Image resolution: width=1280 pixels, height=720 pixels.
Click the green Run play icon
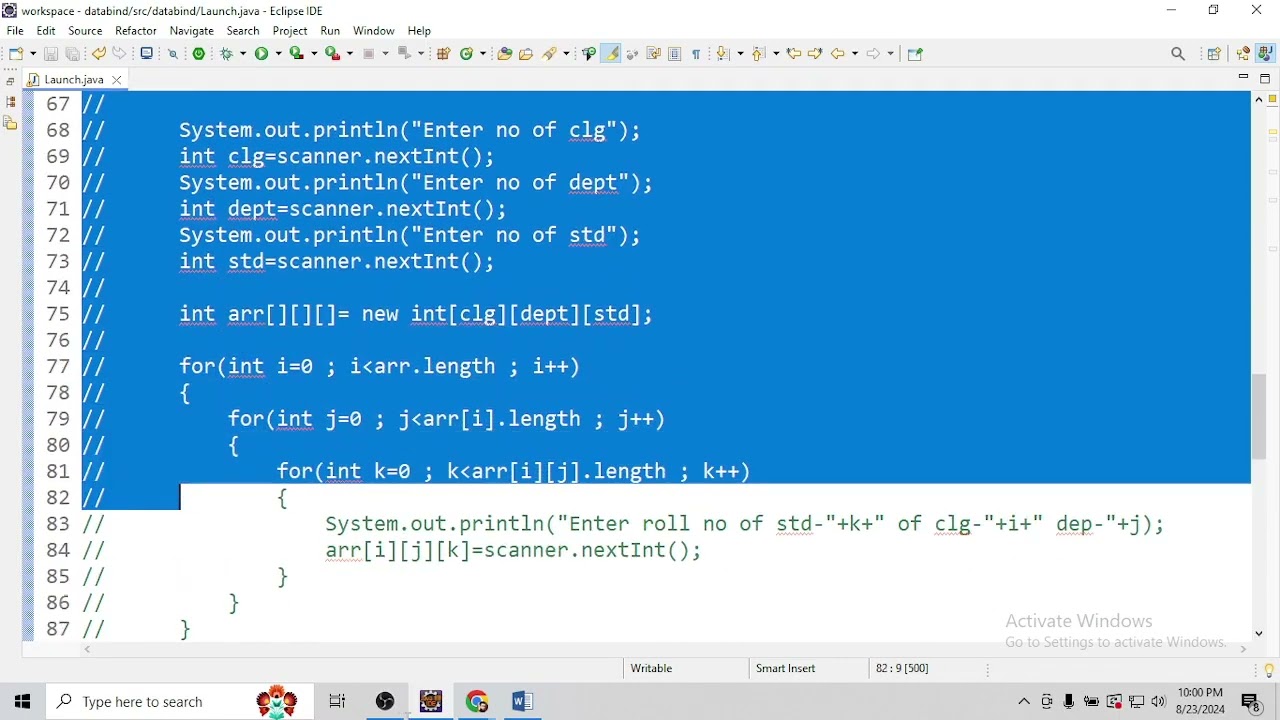[x=263, y=54]
